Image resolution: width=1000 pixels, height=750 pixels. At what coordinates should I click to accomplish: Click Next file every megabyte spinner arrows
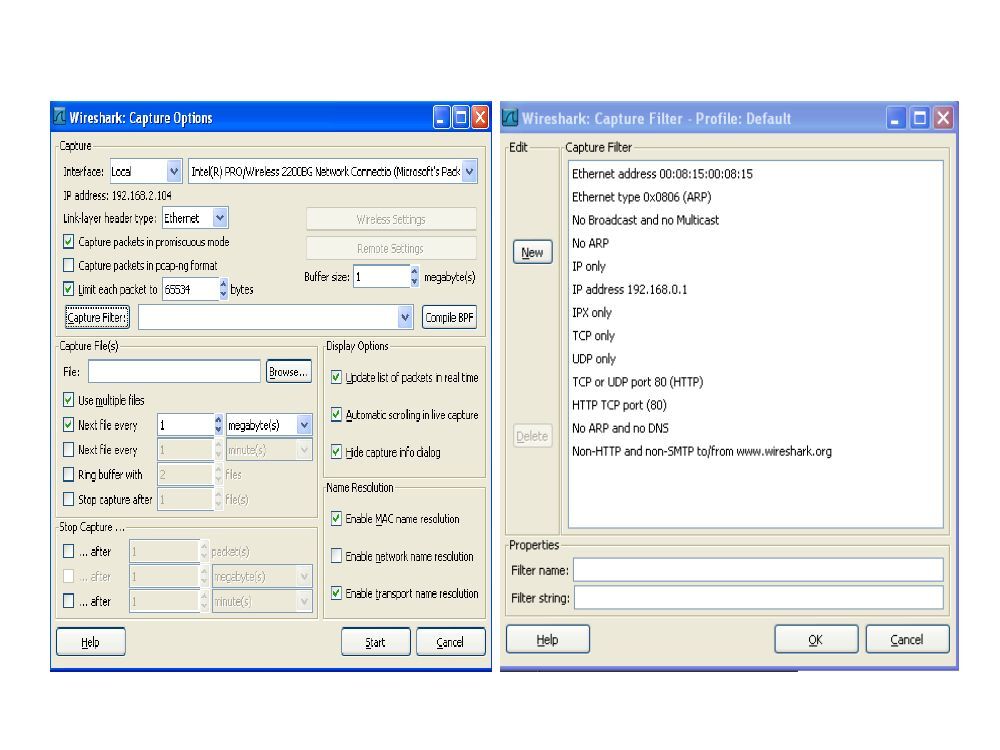(x=218, y=425)
